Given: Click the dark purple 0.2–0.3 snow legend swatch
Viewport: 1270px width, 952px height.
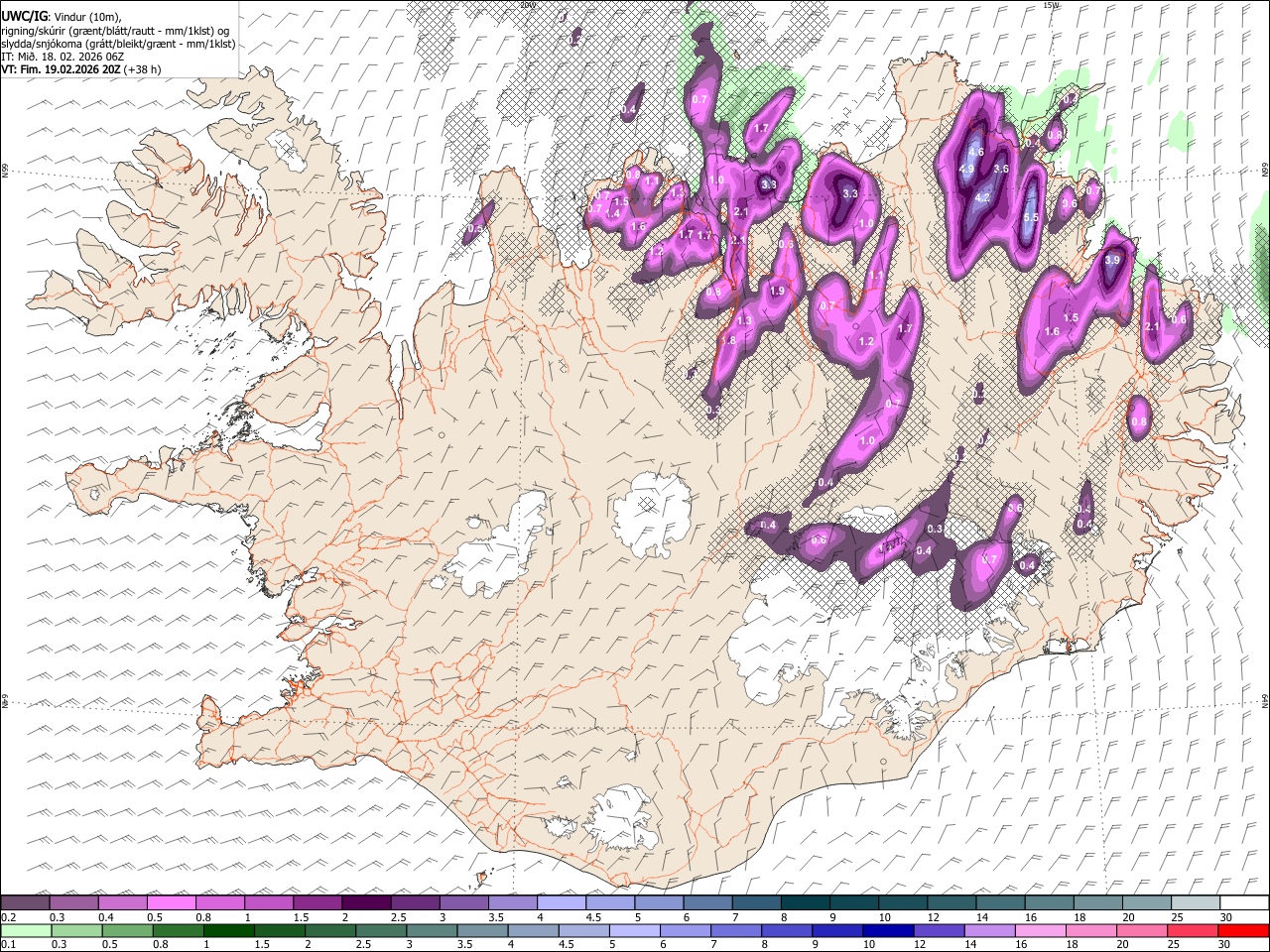Looking at the screenshot, I should pos(25,902).
